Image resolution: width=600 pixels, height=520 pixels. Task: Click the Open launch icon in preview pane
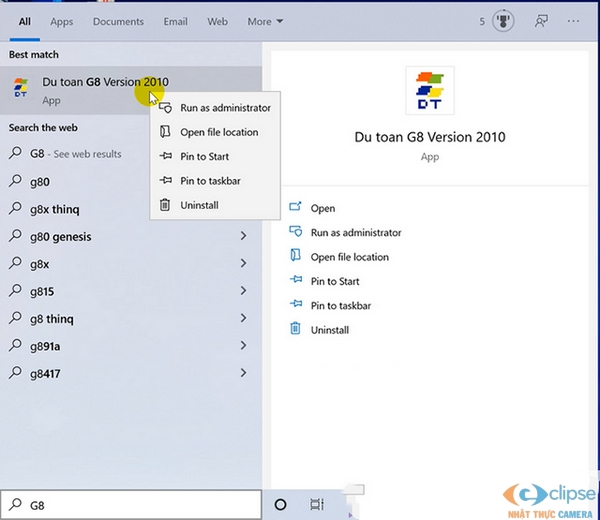[x=295, y=207]
